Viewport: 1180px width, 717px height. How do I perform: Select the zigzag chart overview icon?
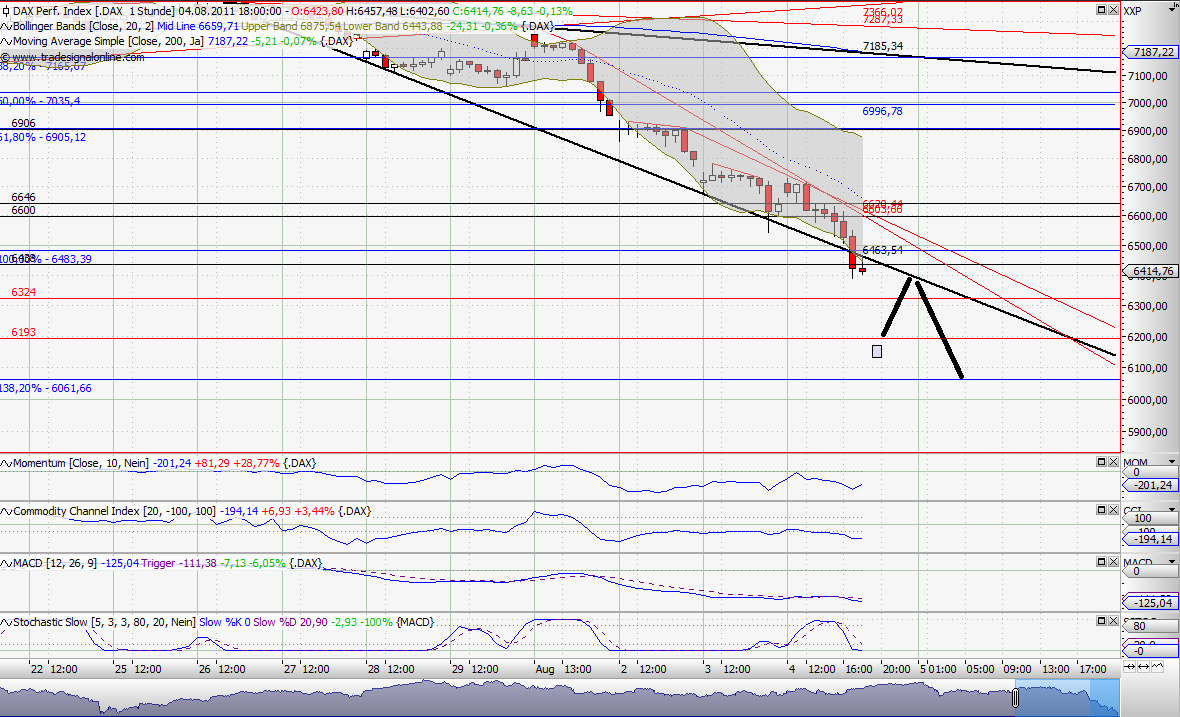[x=1158, y=666]
